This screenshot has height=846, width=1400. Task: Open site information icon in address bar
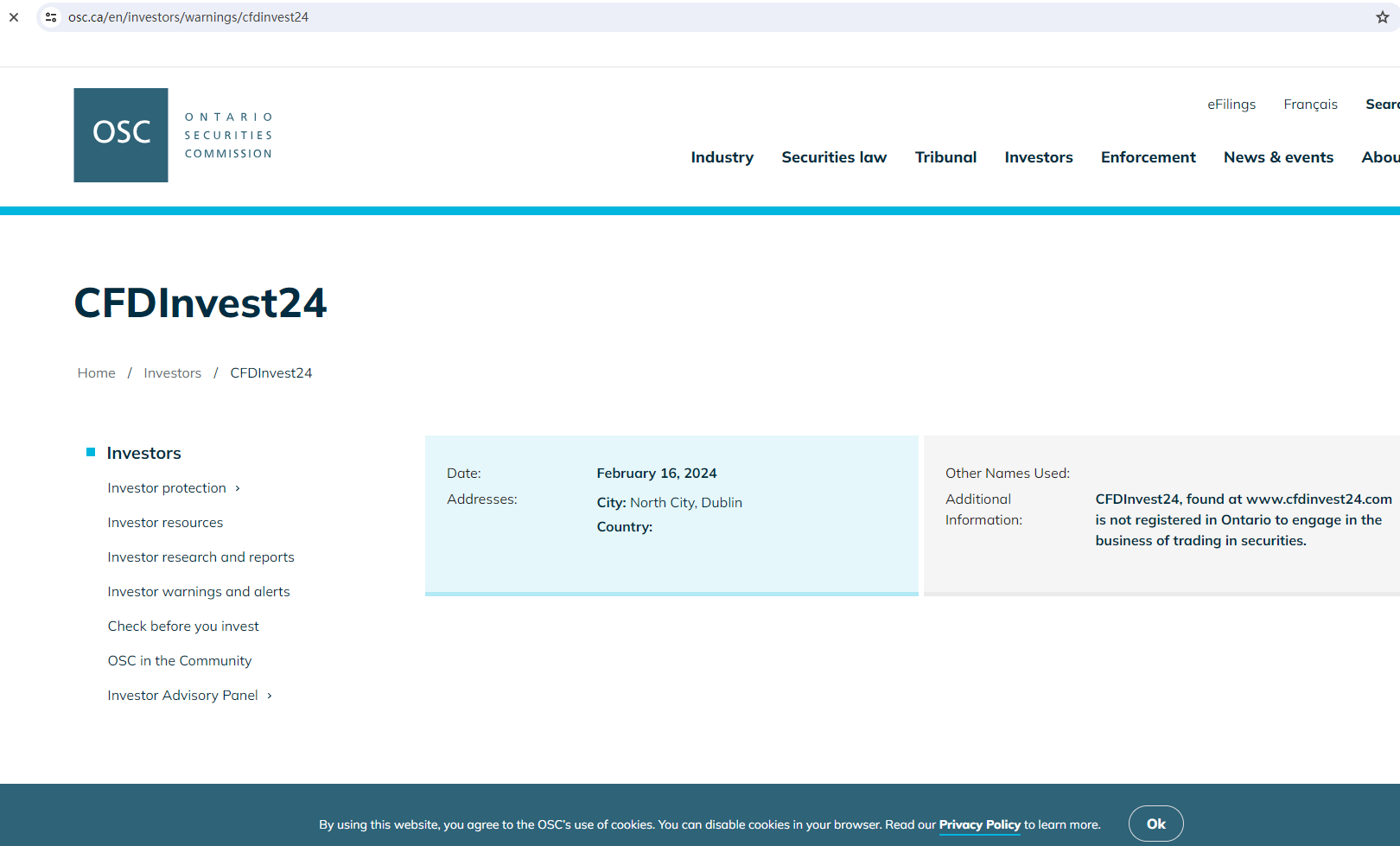point(51,17)
